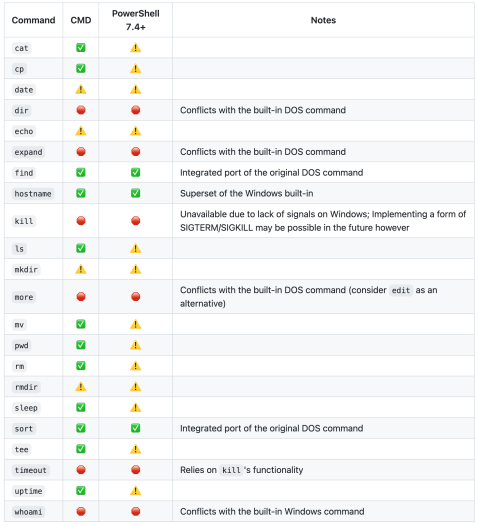Click the Notes column header
This screenshot has width=478, height=525.
coord(323,20)
